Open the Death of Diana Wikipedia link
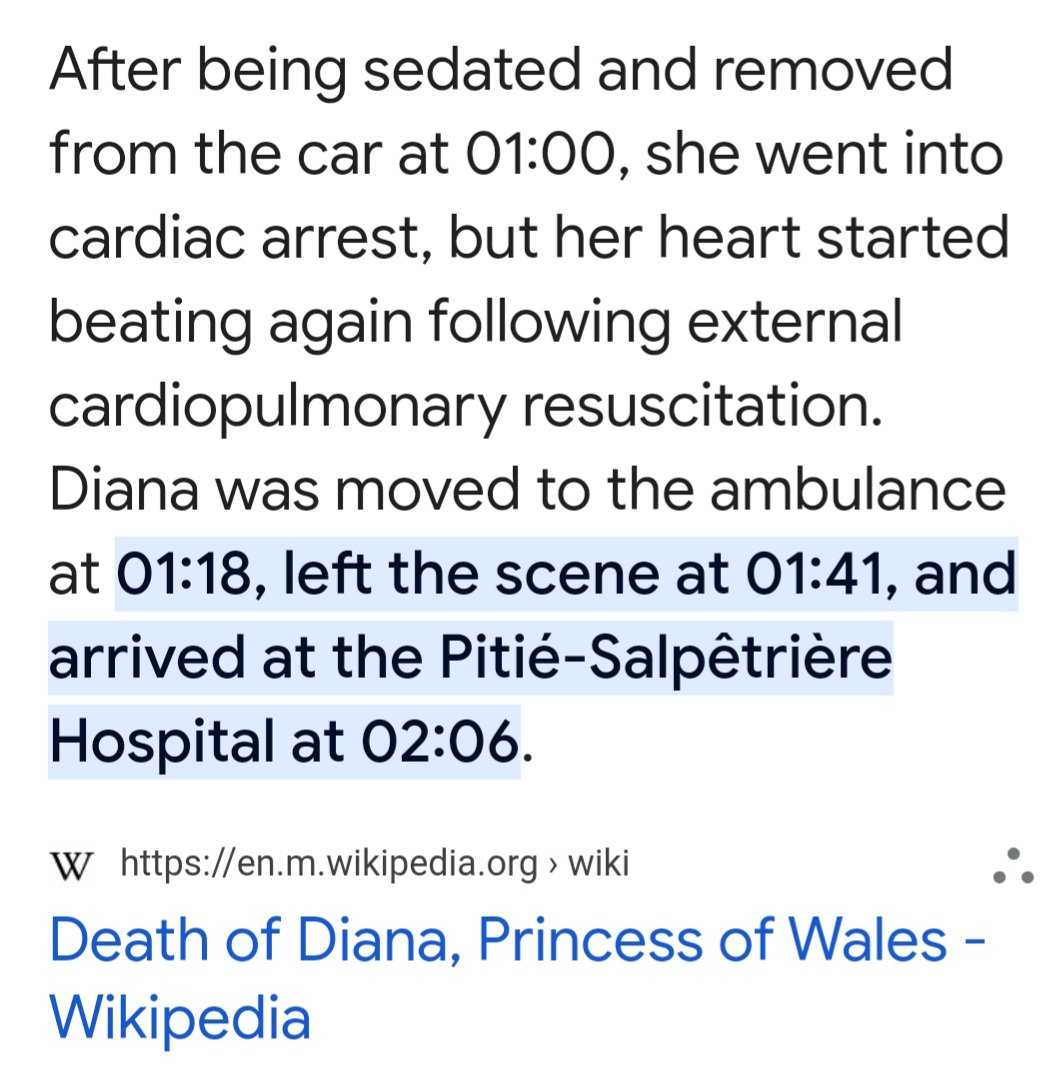Screen dimensions: 1064x1082 [x=500, y=942]
